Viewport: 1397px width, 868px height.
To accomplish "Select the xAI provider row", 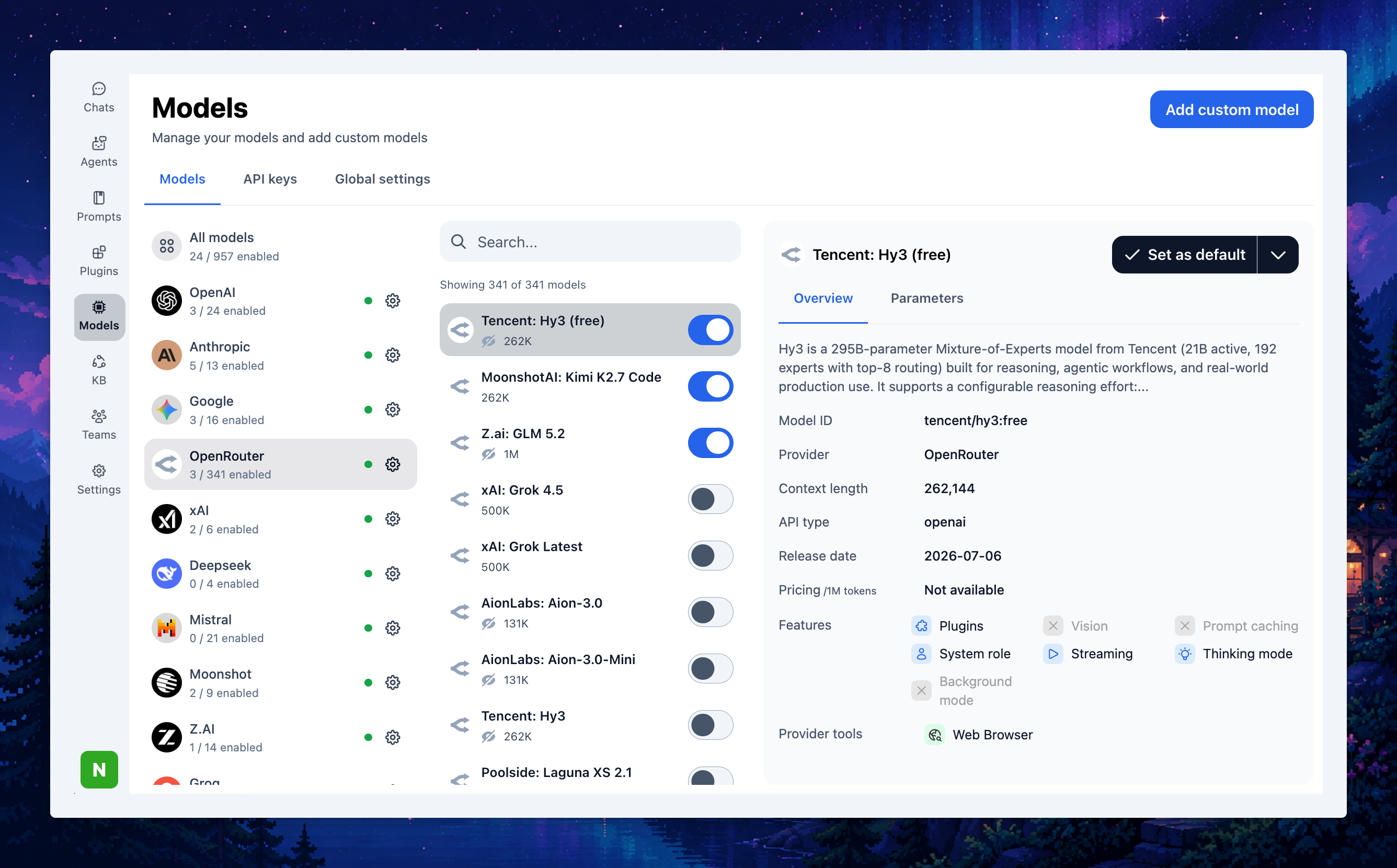I will click(x=281, y=519).
